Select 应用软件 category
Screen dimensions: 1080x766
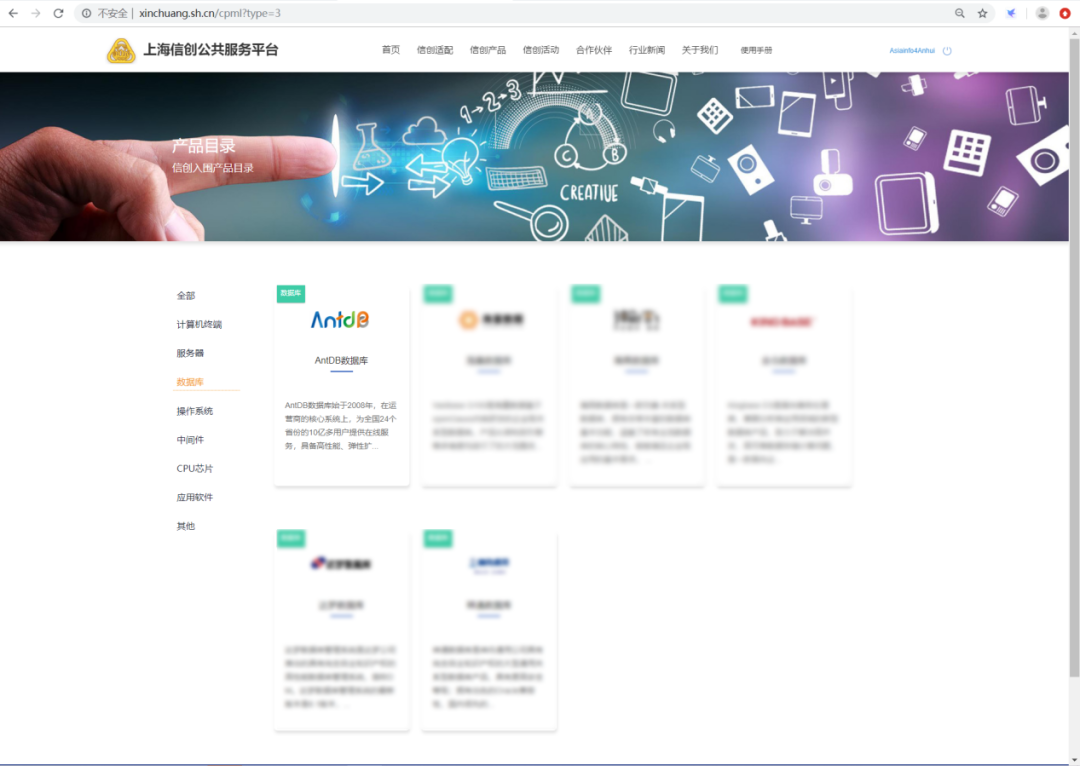(x=195, y=497)
